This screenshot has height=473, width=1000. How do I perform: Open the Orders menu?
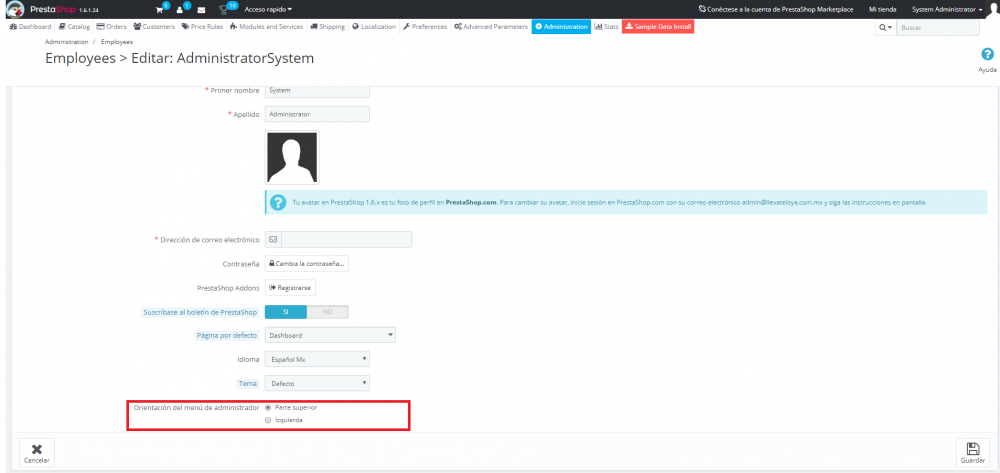click(x=112, y=27)
